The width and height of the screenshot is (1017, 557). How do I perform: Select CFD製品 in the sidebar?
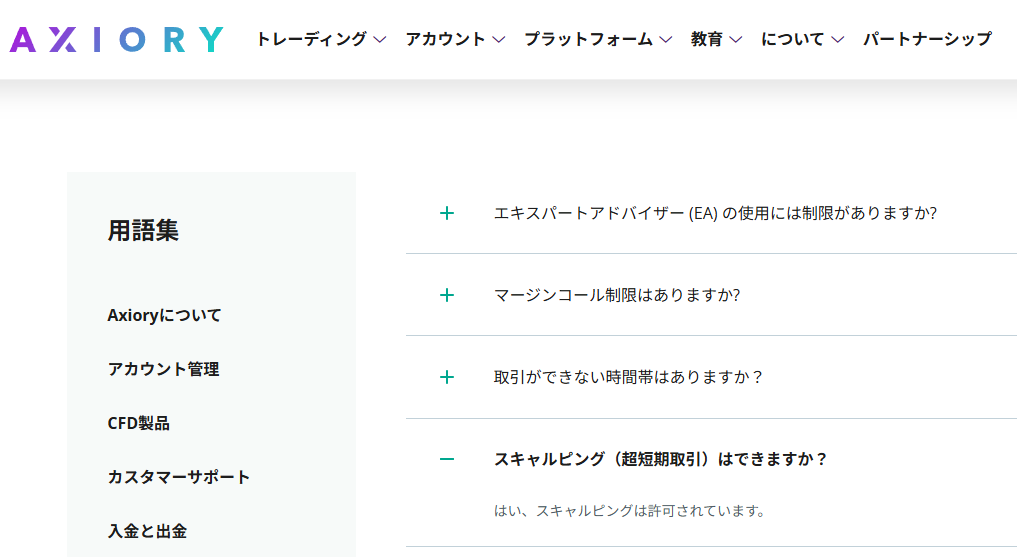[x=138, y=423]
